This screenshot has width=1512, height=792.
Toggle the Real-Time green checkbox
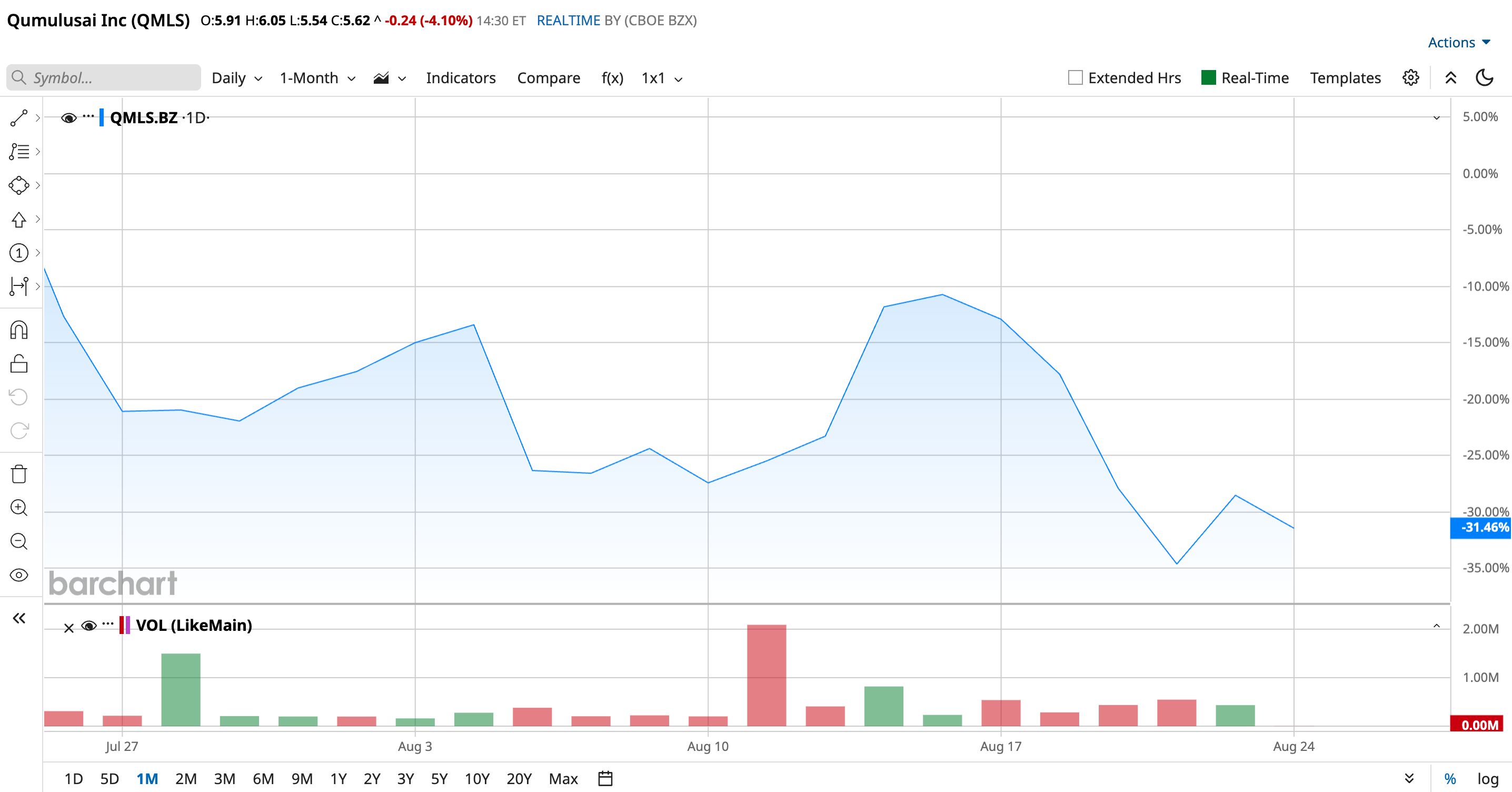click(x=1209, y=77)
